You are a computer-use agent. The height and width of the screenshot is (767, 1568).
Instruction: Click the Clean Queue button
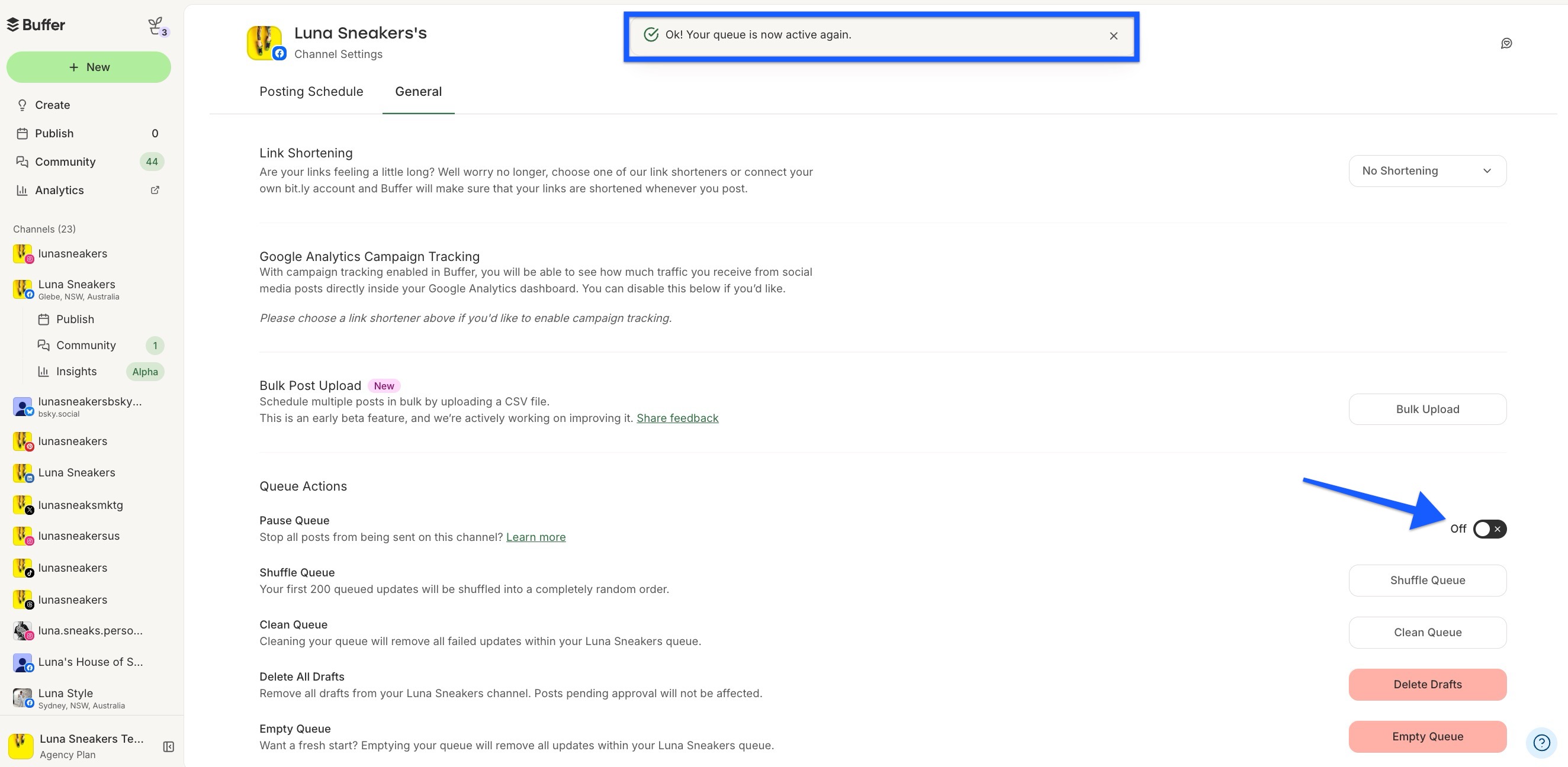(x=1428, y=633)
